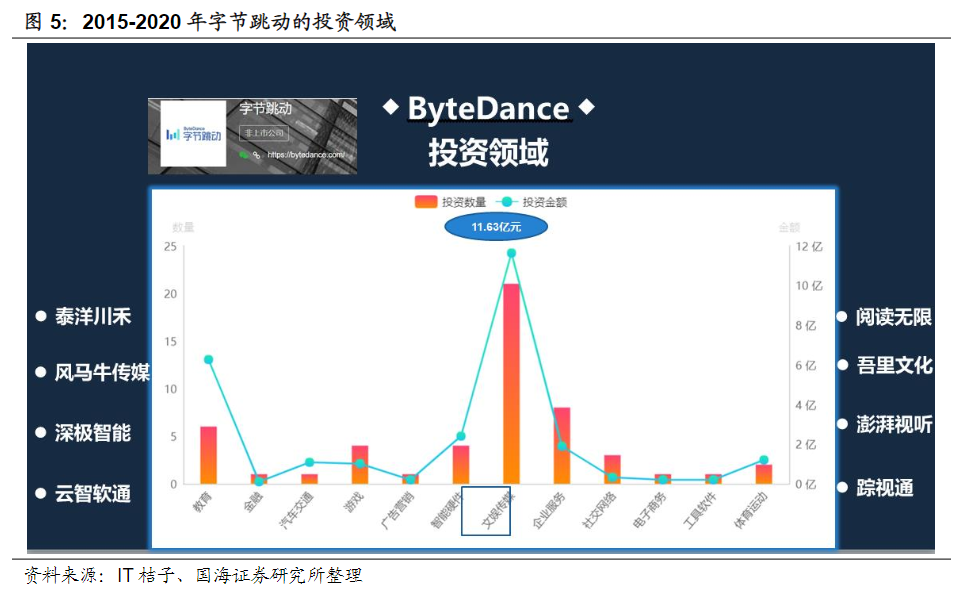Click the 企业服务 bar
This screenshot has height=603, width=972.
click(562, 446)
